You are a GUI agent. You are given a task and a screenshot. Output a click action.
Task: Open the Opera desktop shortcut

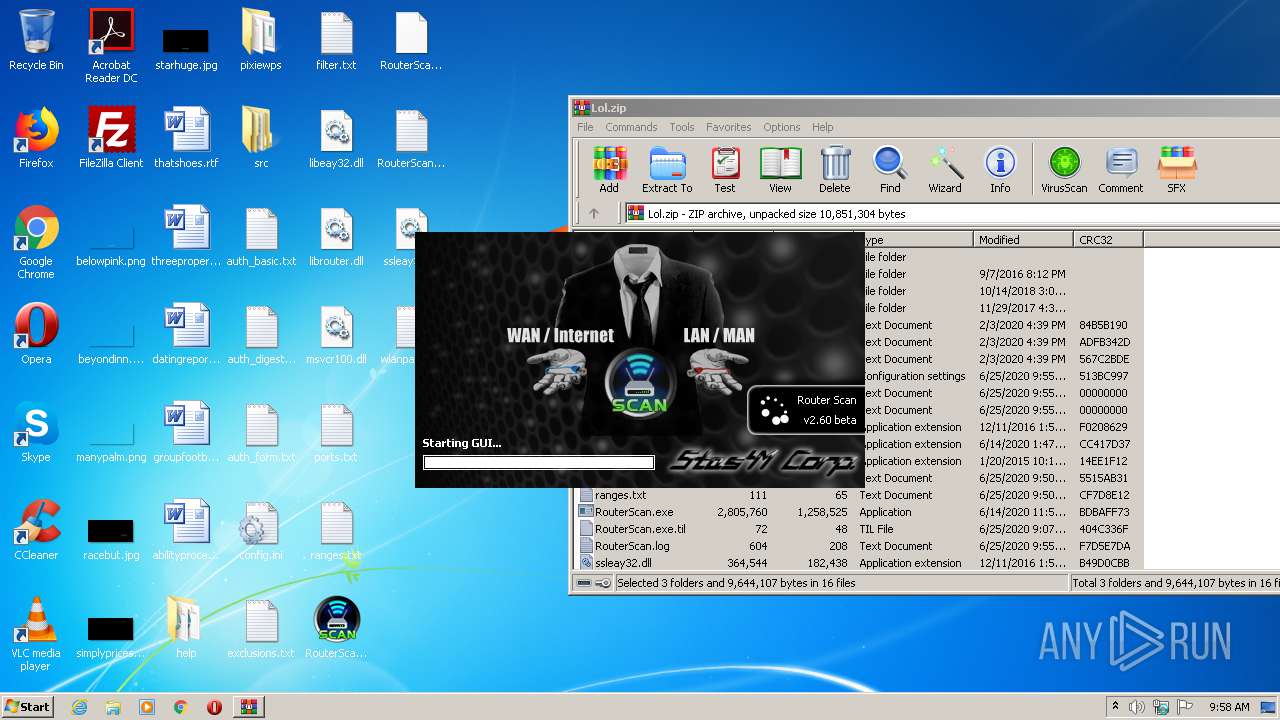36,334
